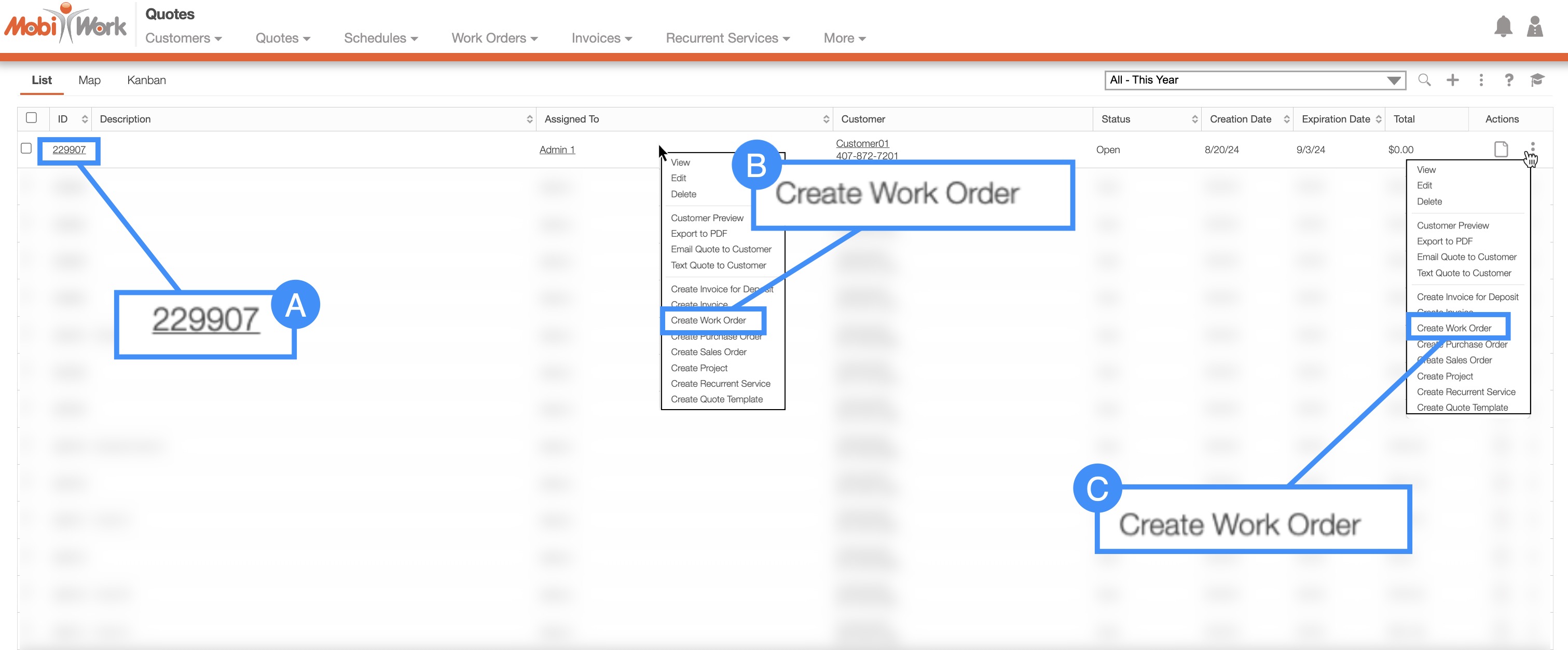Viewport: 1568px width, 650px height.
Task: Open the row actions three-dot menu
Action: 1532,148
